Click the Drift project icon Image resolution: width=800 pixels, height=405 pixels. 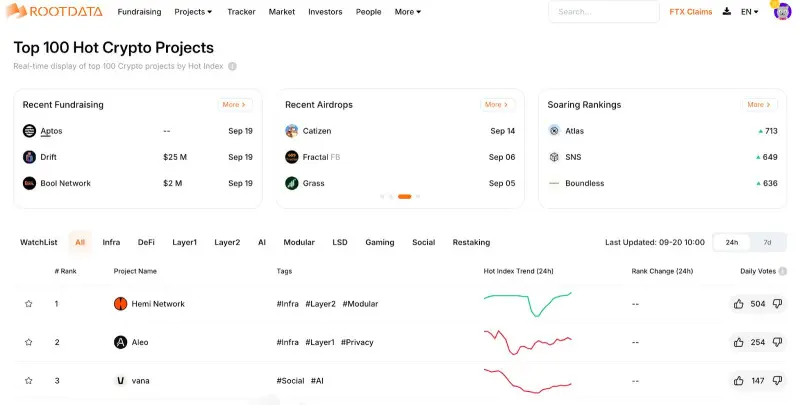(x=29, y=157)
